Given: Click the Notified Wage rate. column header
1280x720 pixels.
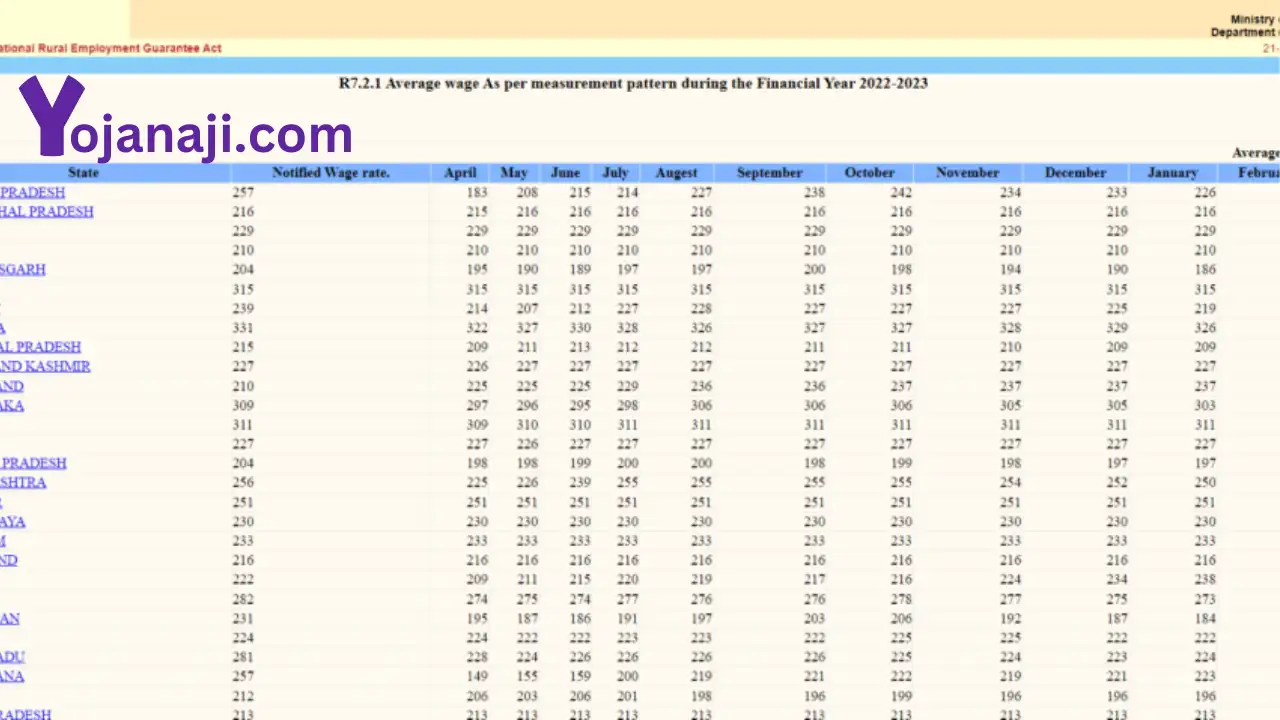Looking at the screenshot, I should 331,173.
